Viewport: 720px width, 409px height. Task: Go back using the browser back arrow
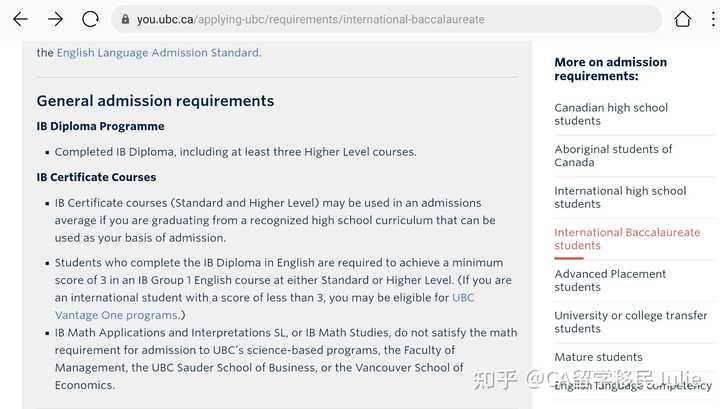pyautogui.click(x=21, y=19)
